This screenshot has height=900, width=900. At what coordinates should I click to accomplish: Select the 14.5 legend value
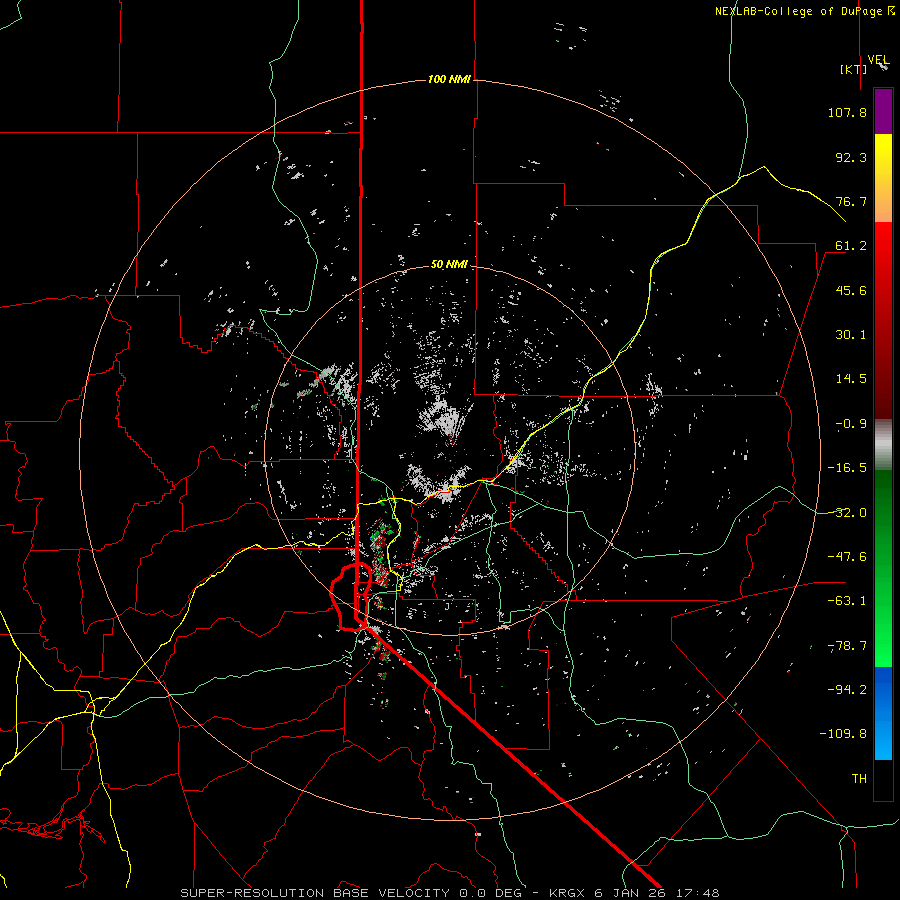click(x=851, y=379)
